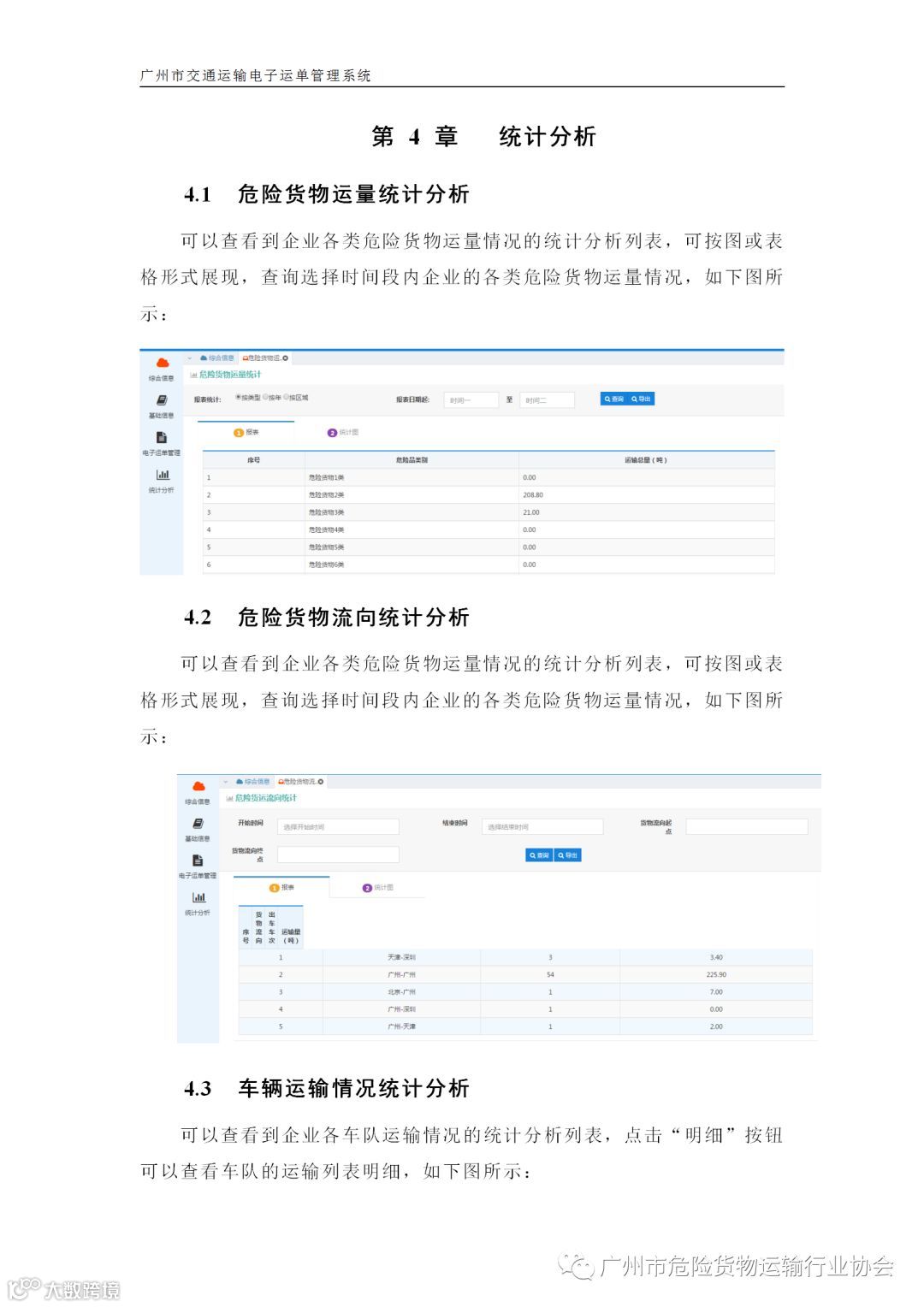The width and height of the screenshot is (924, 1307).
Task: Select 报表 tab in 运量统计 screenshot
Action: [246, 433]
